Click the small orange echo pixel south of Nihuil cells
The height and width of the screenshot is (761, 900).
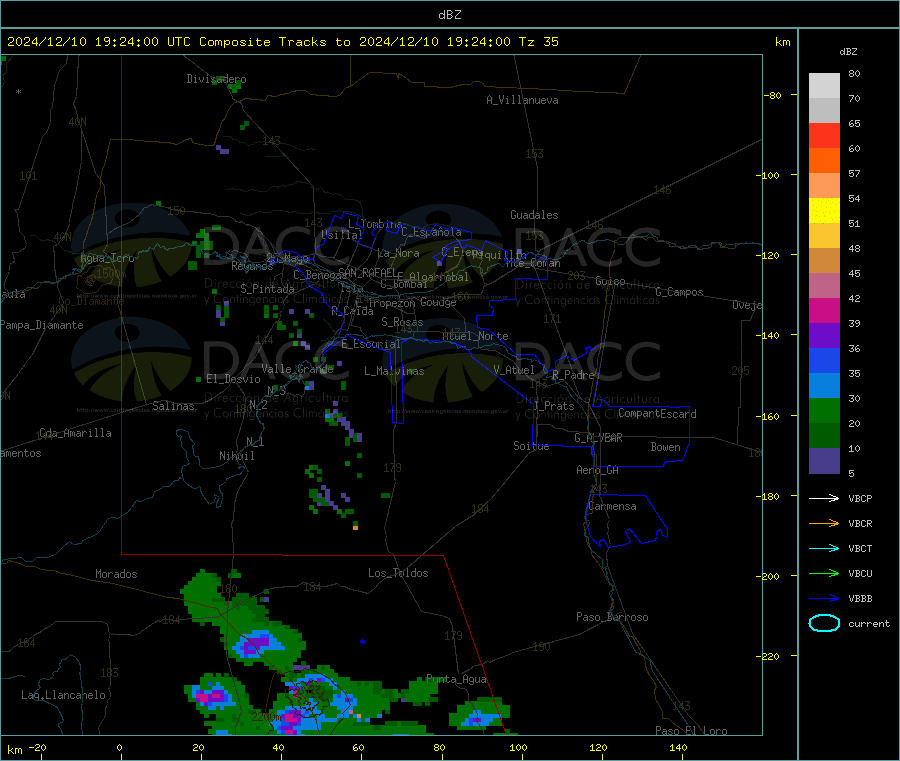tap(355, 527)
